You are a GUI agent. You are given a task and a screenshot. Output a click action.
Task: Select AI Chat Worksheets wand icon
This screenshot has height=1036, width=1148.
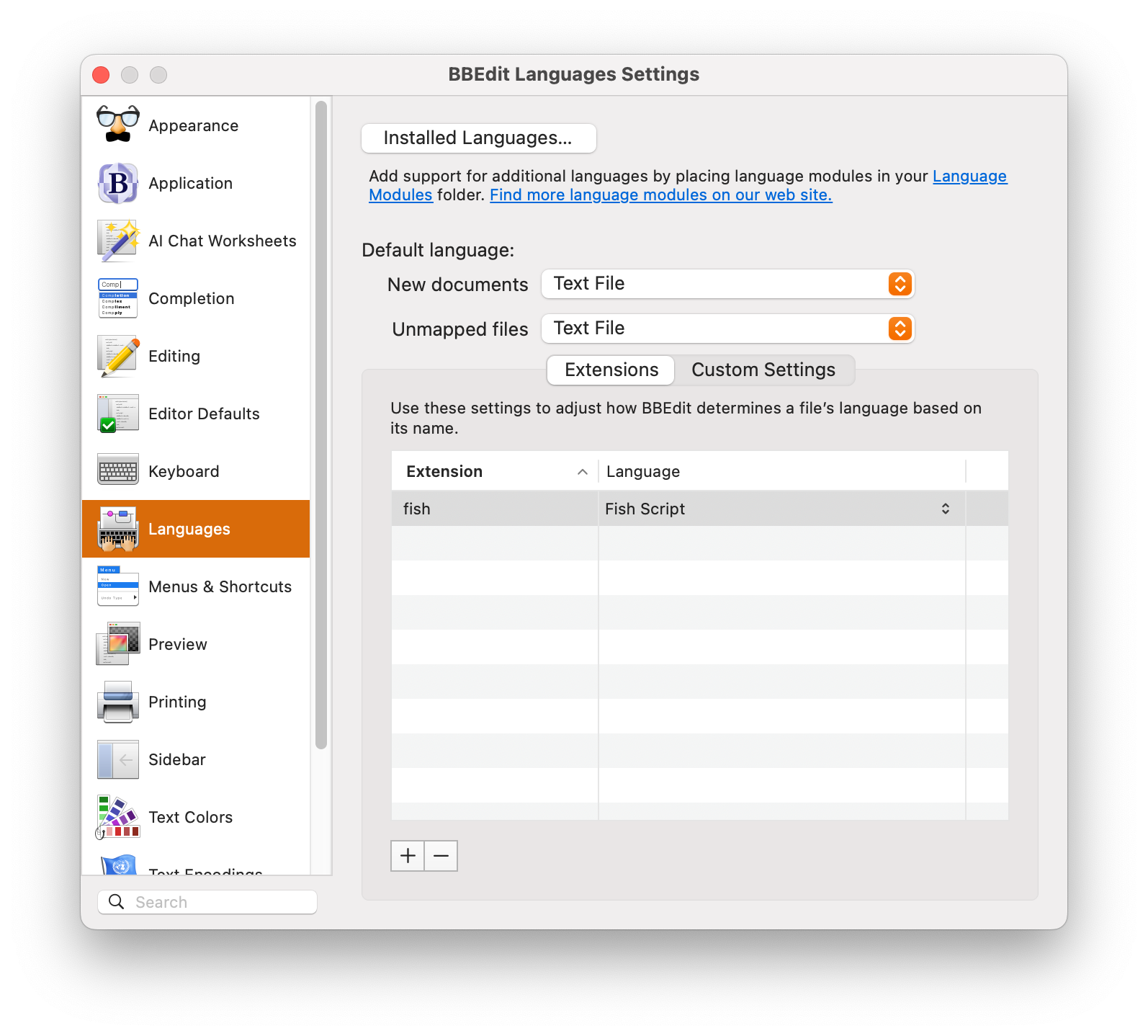pyautogui.click(x=118, y=241)
